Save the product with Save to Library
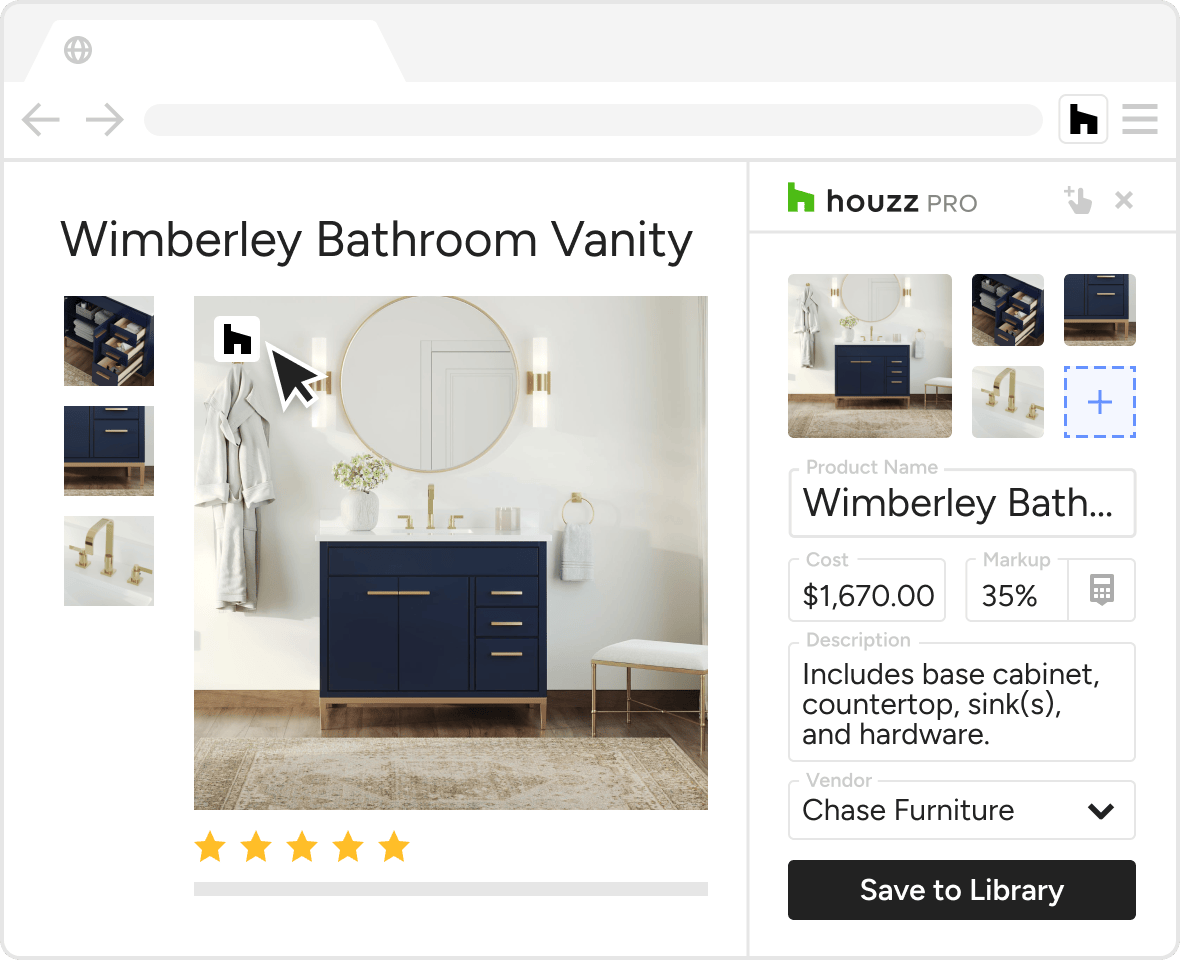 coord(962,890)
